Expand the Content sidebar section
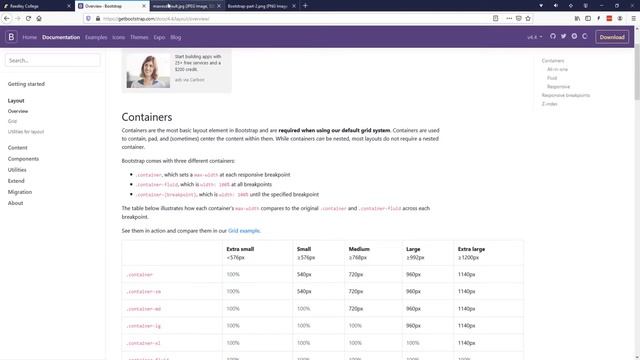Viewport: 640px width, 360px height. tap(17, 148)
